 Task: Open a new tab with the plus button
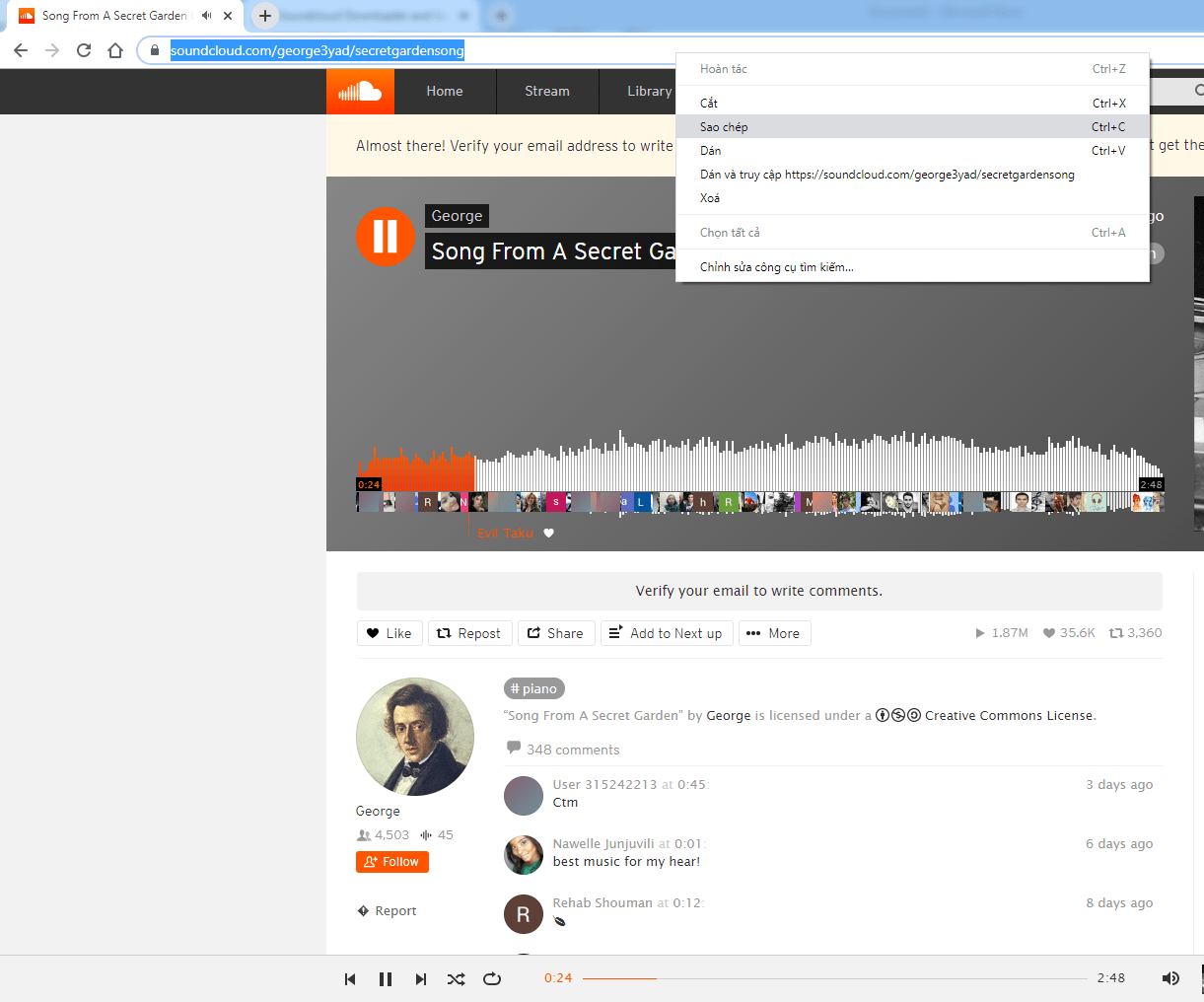tap(265, 16)
